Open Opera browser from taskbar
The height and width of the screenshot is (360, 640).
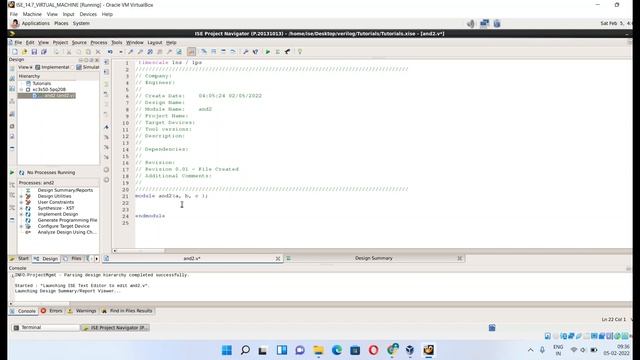click(373, 350)
